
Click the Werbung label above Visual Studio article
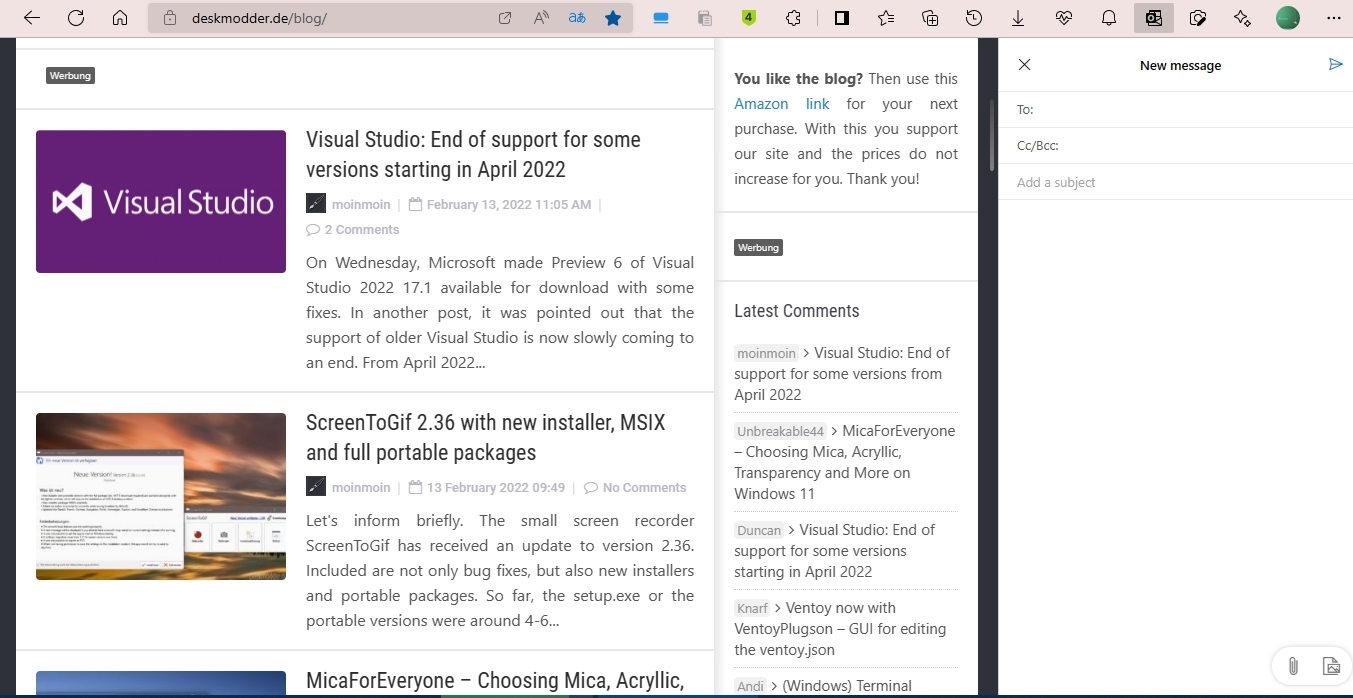point(70,75)
